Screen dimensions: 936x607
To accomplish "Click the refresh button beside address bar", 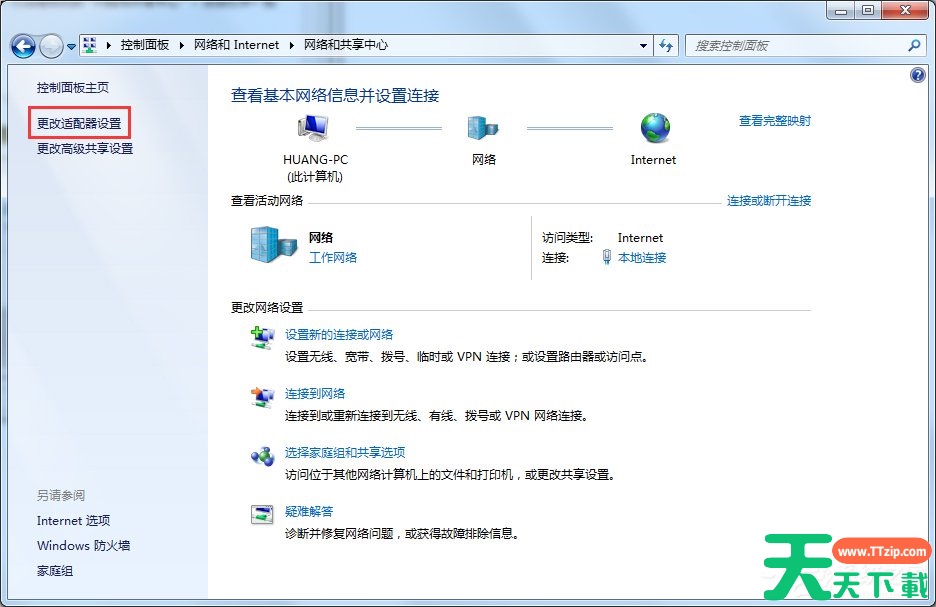I will (666, 45).
